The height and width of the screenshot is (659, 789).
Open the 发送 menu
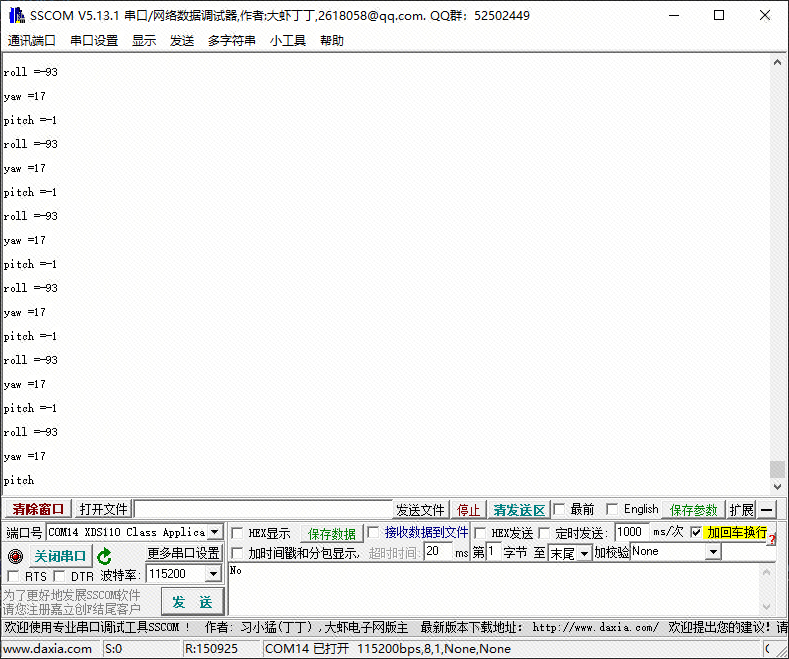tap(182, 40)
